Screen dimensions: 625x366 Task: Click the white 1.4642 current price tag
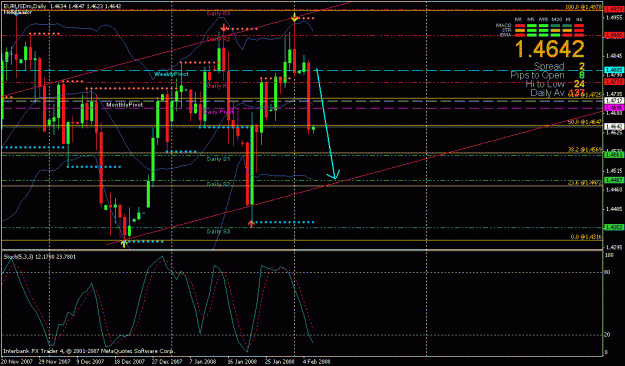[x=614, y=126]
